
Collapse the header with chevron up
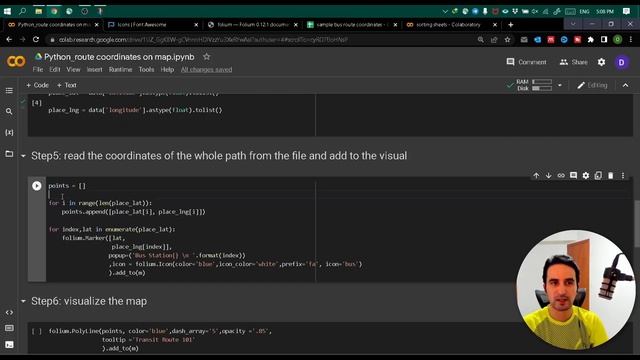(x=625, y=85)
